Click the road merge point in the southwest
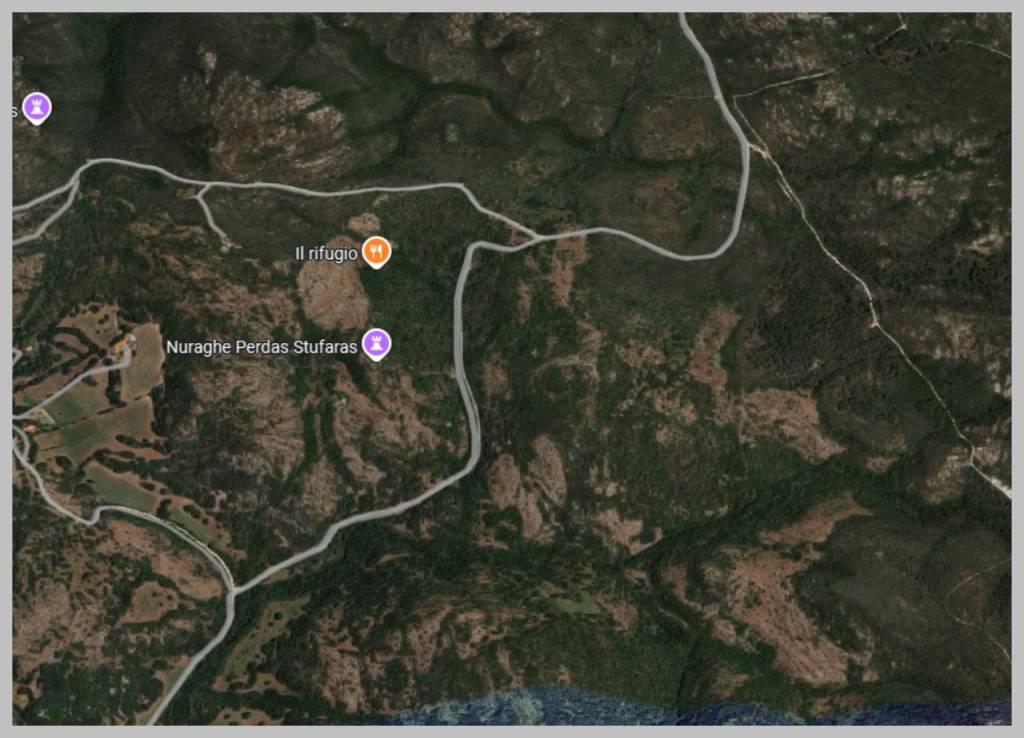The height and width of the screenshot is (738, 1024). pyautogui.click(x=231, y=593)
